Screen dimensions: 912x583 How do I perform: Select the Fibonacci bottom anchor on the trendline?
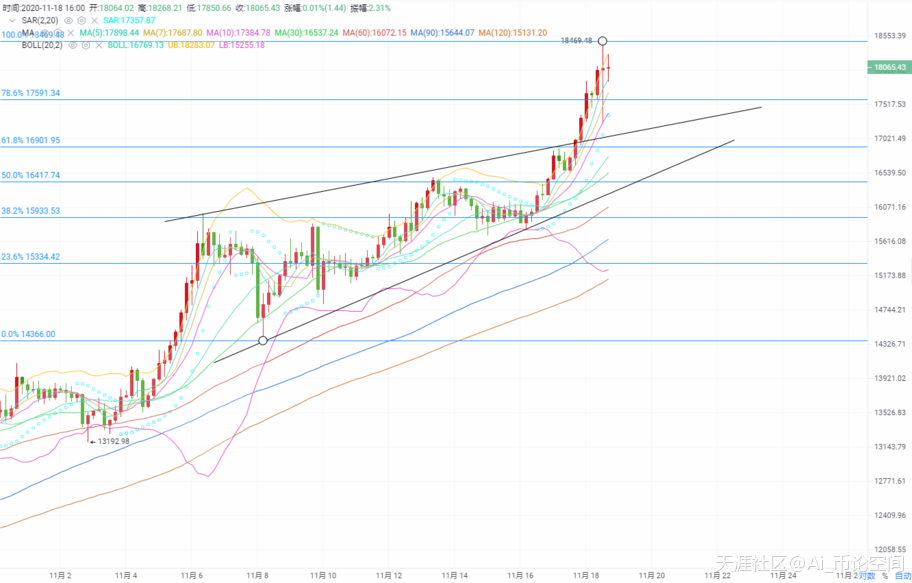[263, 341]
